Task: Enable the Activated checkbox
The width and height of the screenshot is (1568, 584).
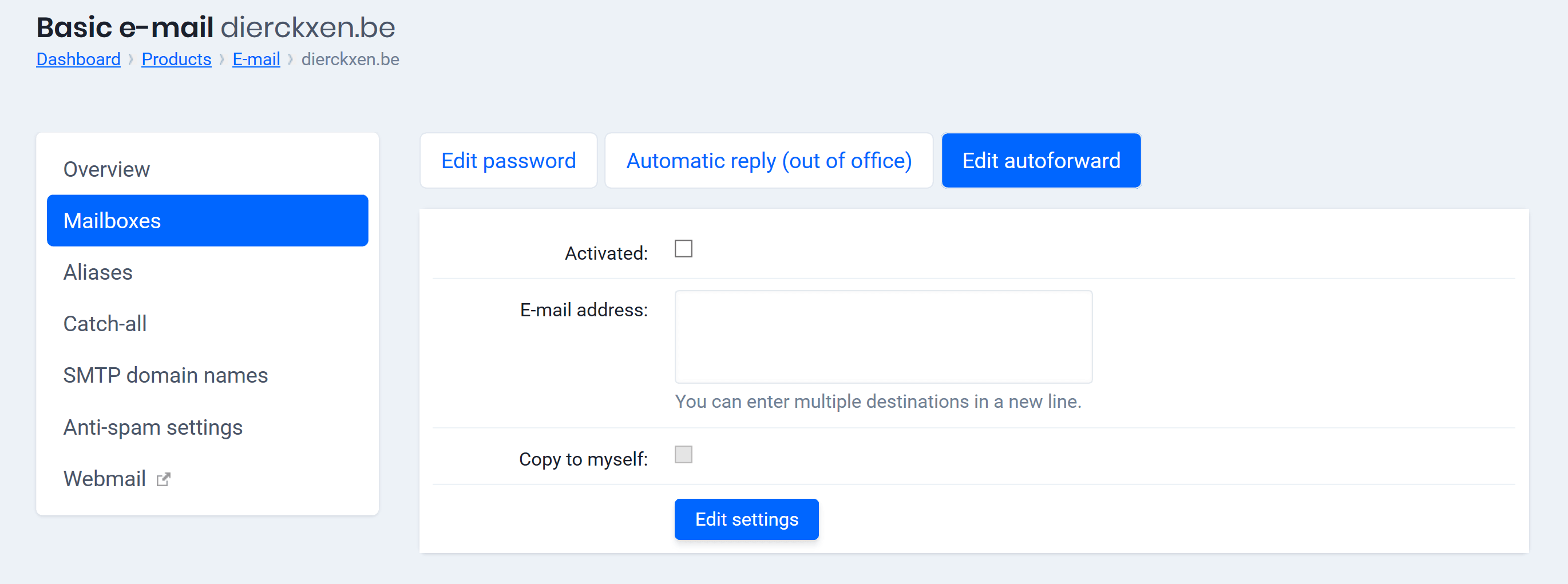Action: pyautogui.click(x=683, y=248)
